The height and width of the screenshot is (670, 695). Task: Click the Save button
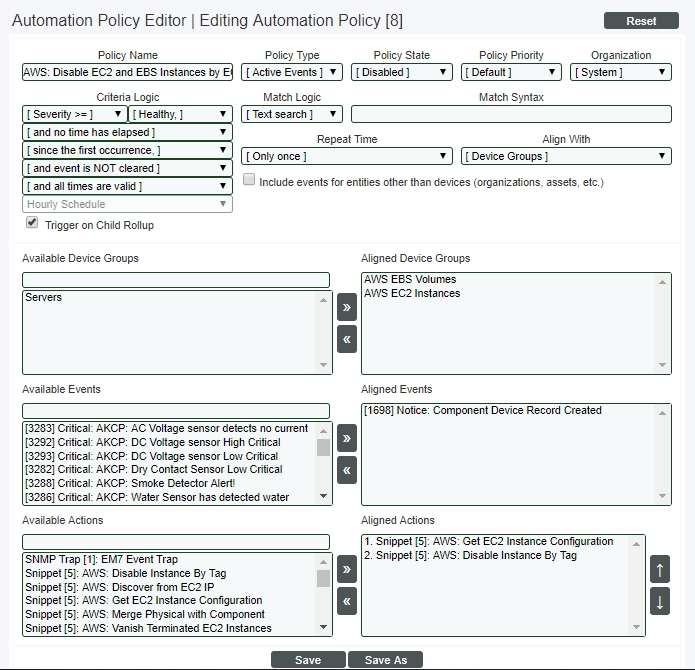[x=308, y=660]
